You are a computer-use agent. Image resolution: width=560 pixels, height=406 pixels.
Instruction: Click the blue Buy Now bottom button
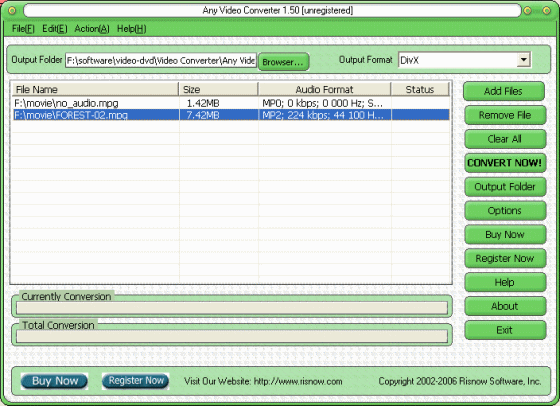click(x=54, y=381)
